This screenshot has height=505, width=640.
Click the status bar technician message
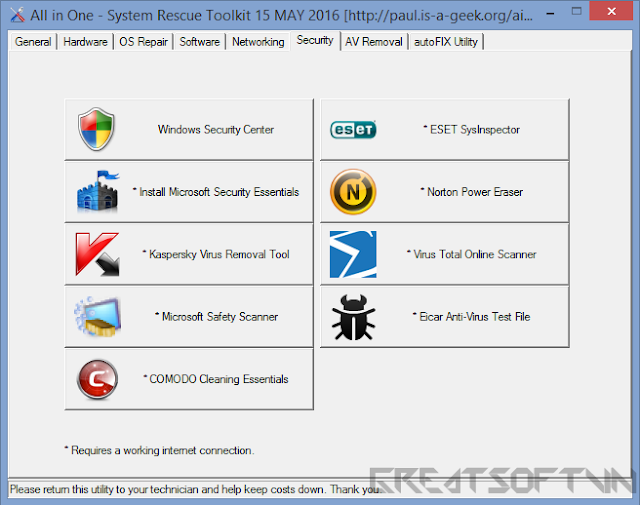[195, 489]
